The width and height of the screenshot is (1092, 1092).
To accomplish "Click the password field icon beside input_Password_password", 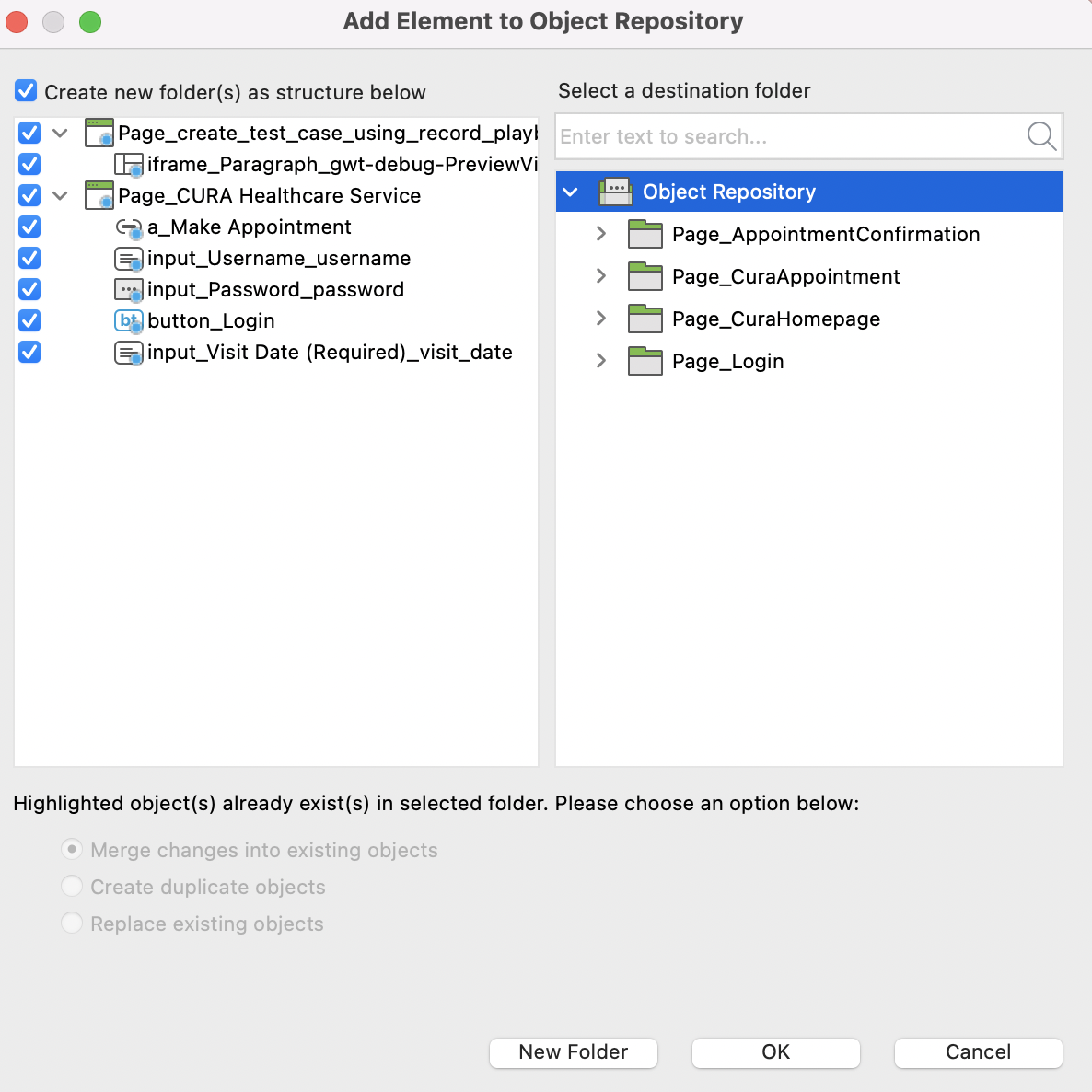I will tap(129, 289).
